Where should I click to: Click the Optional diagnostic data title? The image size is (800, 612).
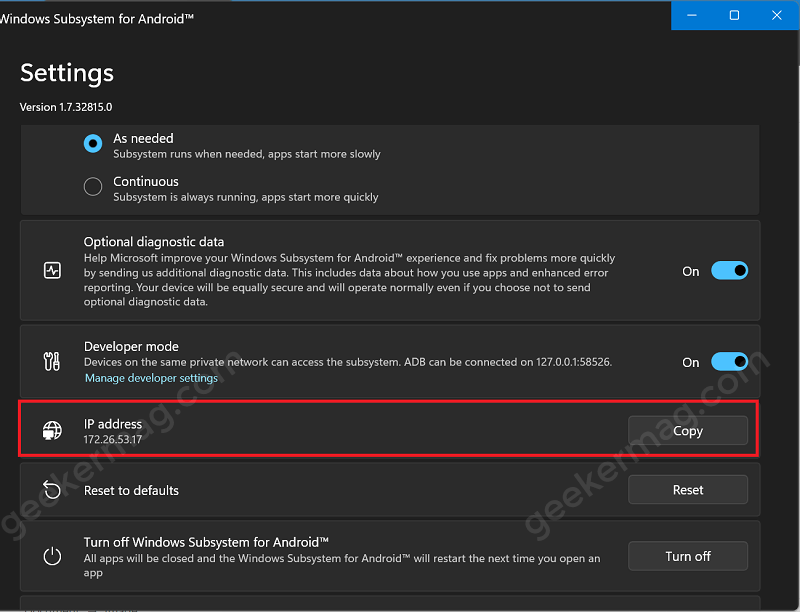coord(154,242)
